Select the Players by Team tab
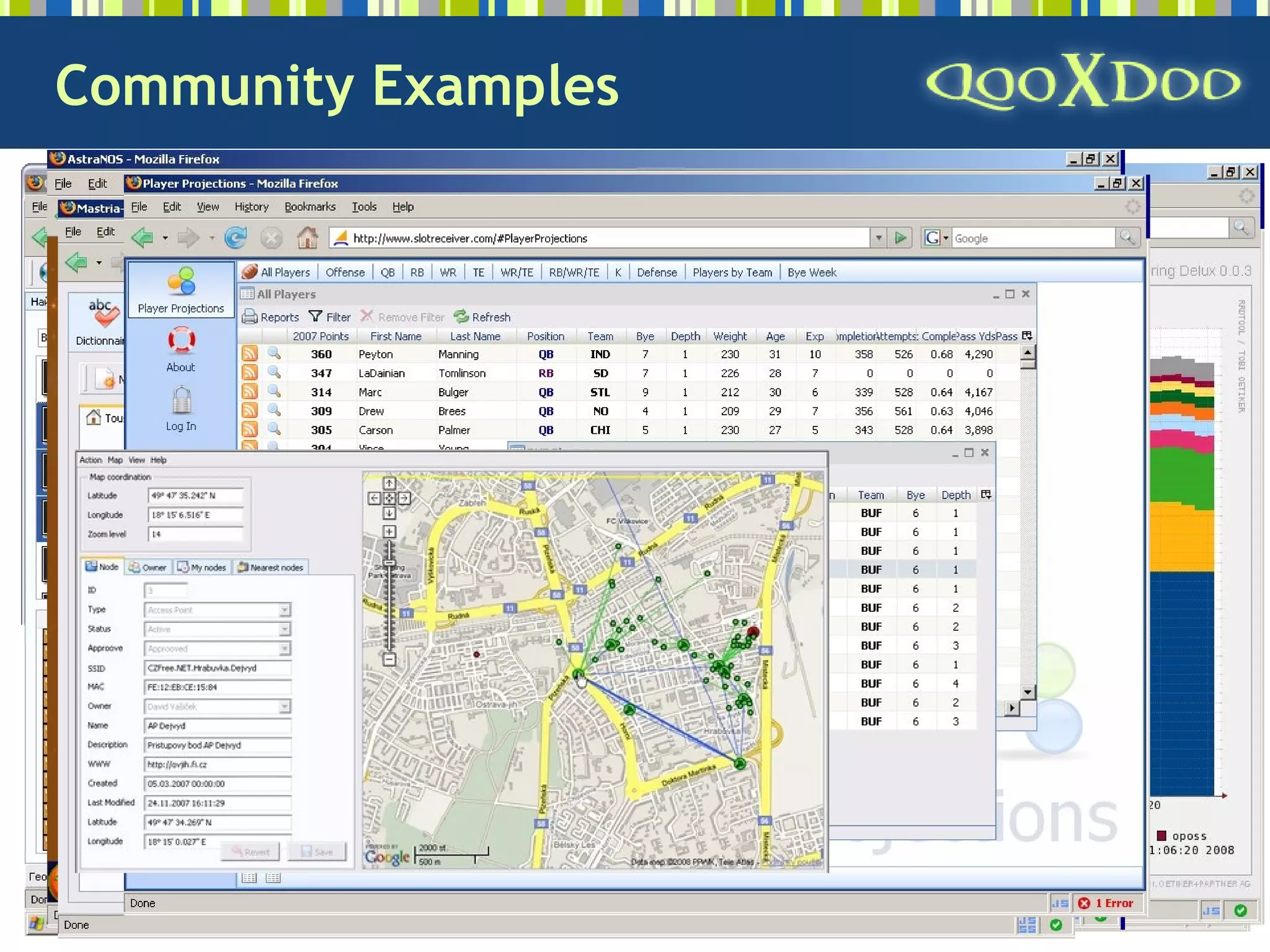 (x=732, y=273)
